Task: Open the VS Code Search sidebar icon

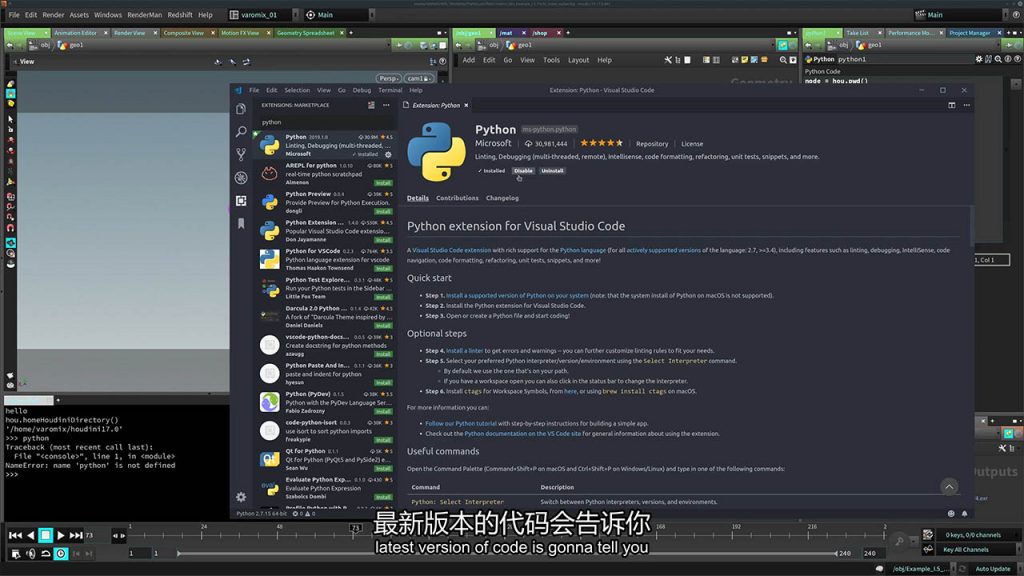Action: pos(241,131)
